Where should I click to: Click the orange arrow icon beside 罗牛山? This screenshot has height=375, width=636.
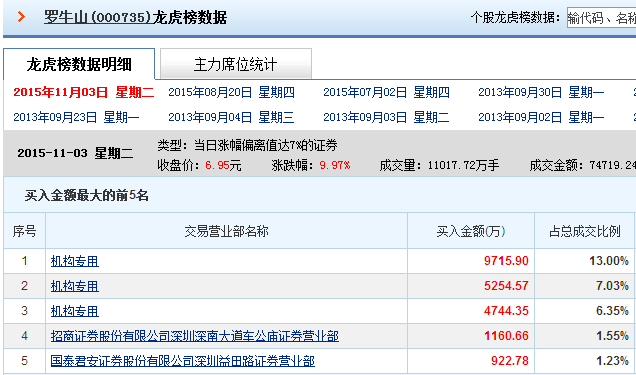point(21,17)
